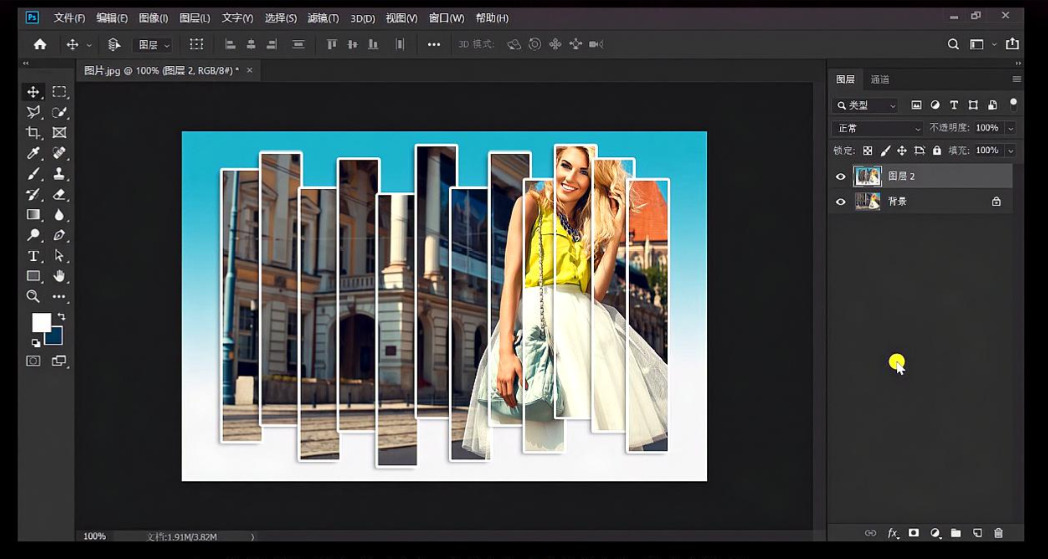The image size is (1048, 559).
Task: Open the 正常 blend mode dropdown
Action: click(878, 128)
